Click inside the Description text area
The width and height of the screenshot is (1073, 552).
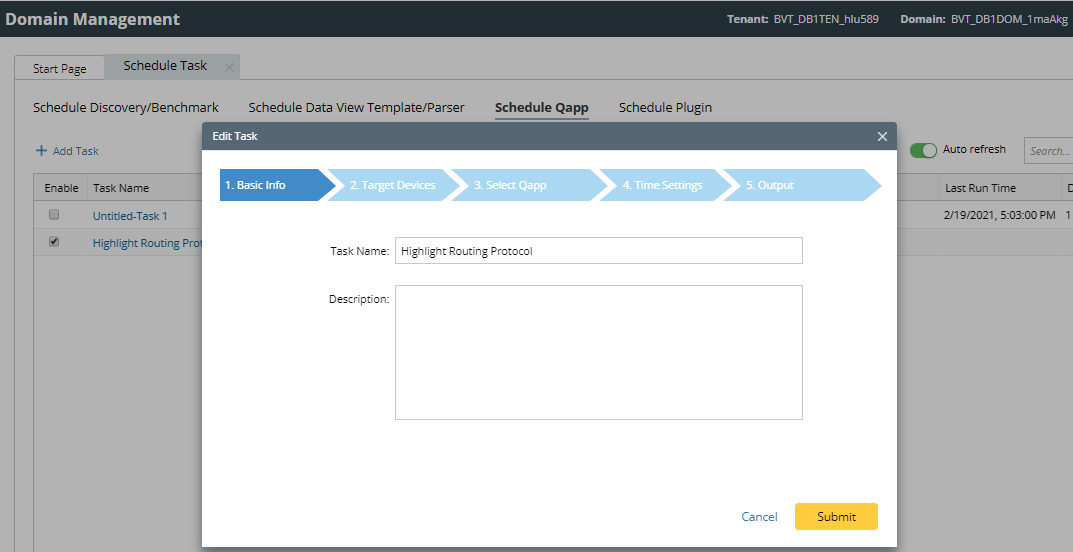(598, 352)
